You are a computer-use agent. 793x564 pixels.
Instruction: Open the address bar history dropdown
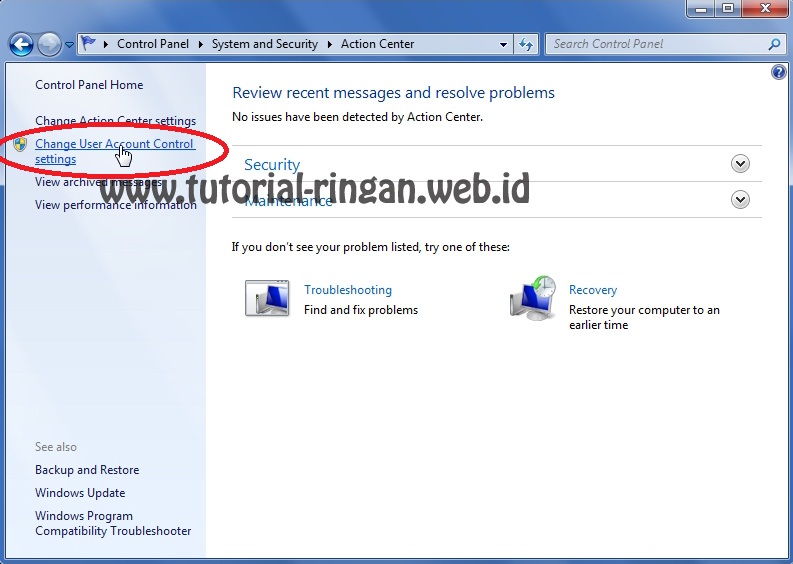coord(503,45)
